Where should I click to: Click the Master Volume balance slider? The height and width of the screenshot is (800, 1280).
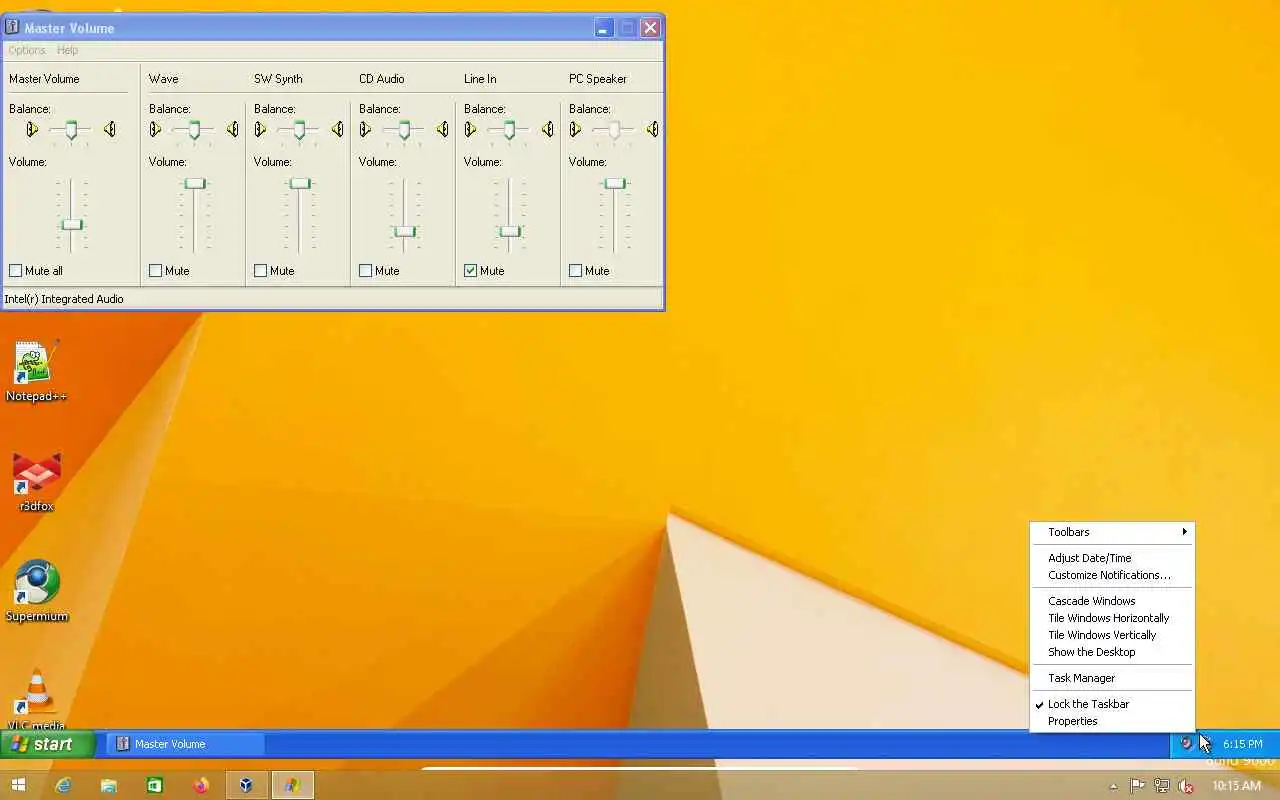point(71,130)
